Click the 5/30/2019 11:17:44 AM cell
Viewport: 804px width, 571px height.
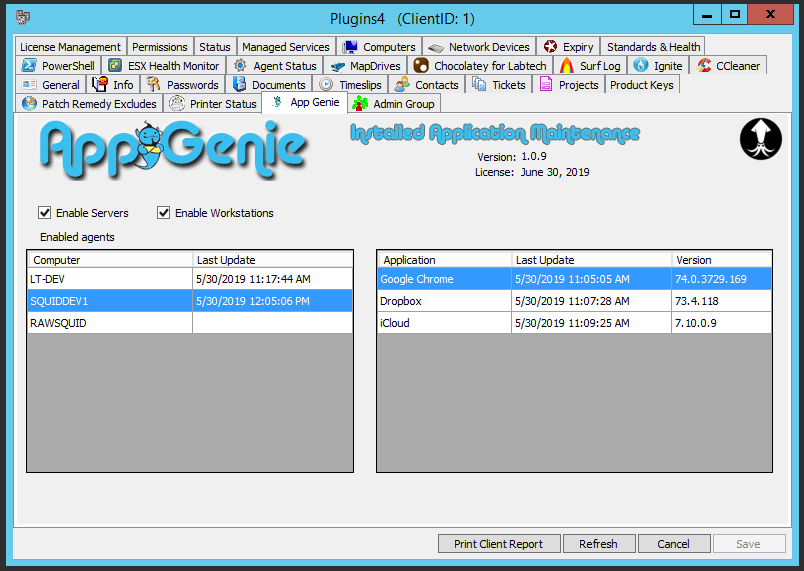pyautogui.click(x=273, y=279)
